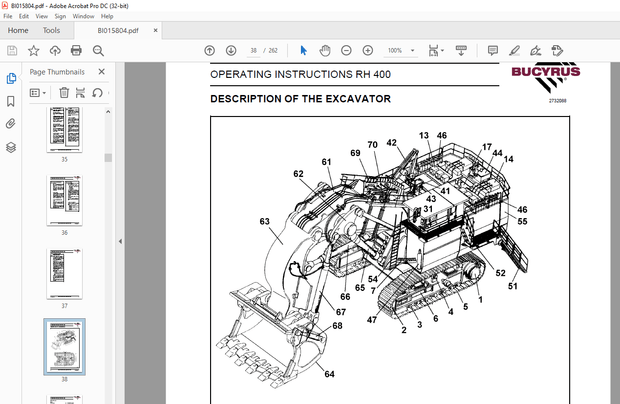The width and height of the screenshot is (620, 404).
Task: Open the Help menu
Action: (107, 16)
